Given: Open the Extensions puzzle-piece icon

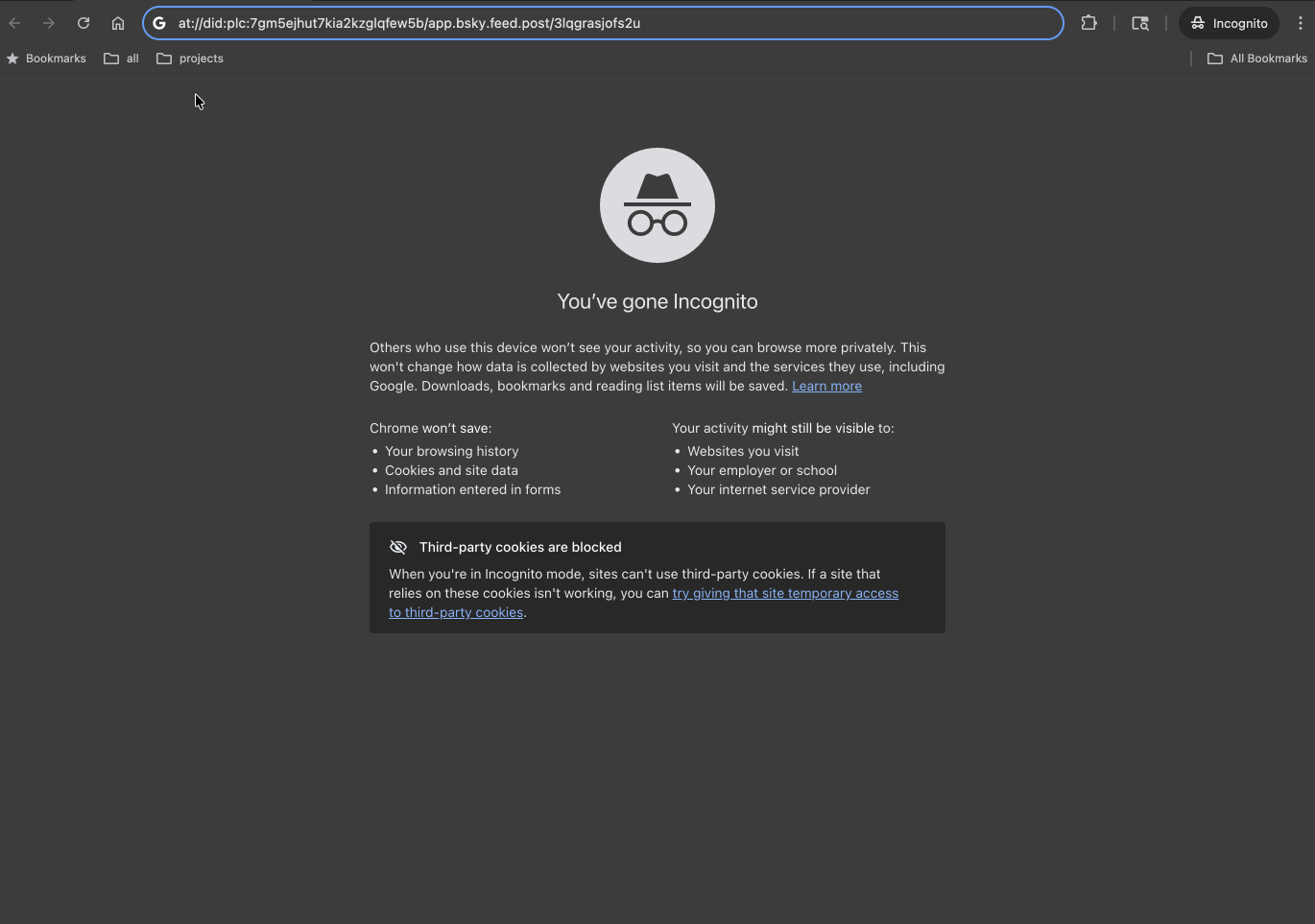Looking at the screenshot, I should [1088, 22].
